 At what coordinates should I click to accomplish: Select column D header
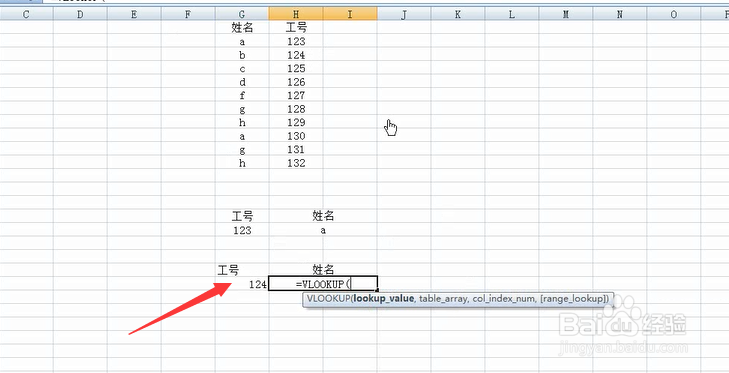coord(80,14)
